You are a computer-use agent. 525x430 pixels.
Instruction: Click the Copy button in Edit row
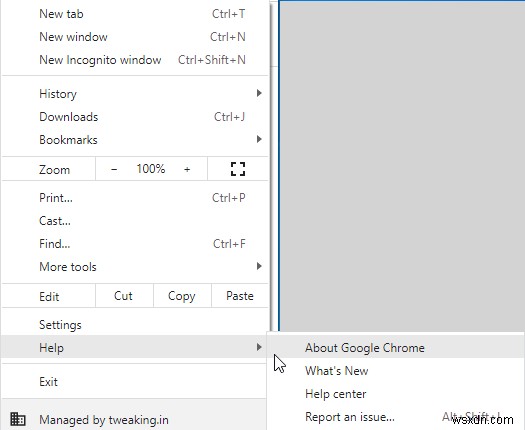(182, 296)
